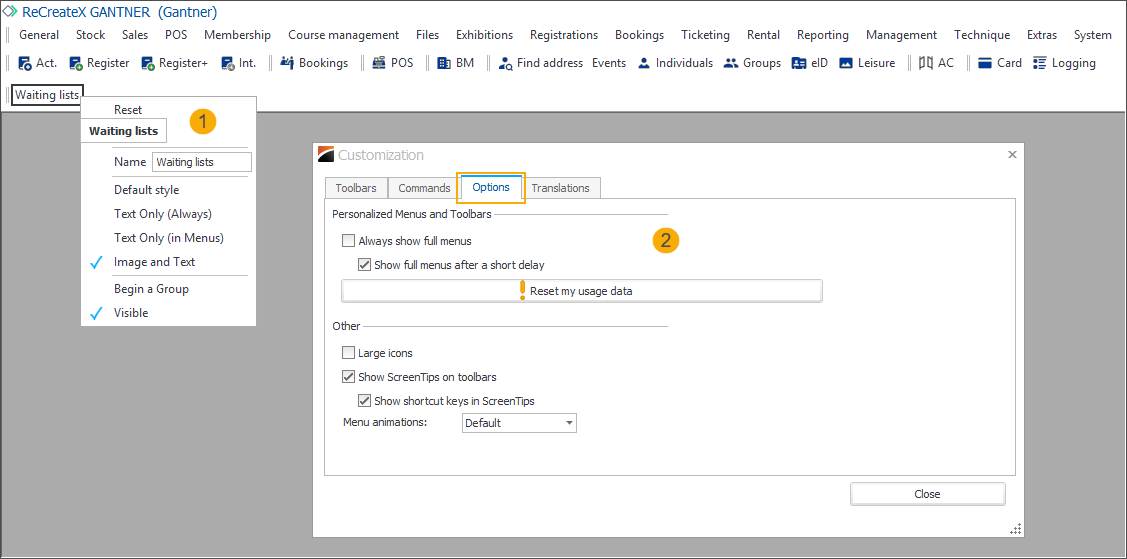Enable Large icons checkbox
This screenshot has width=1127, height=559.
click(x=349, y=353)
